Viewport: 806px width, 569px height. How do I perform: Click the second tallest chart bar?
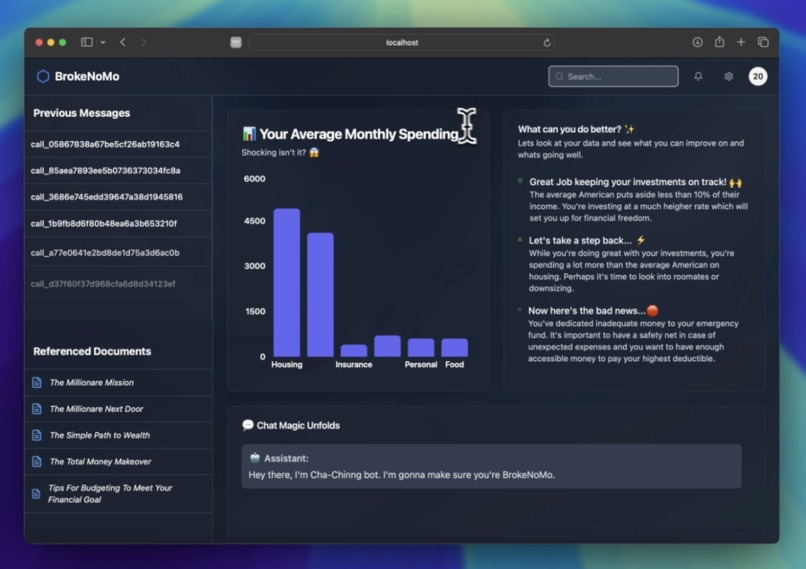[x=320, y=295]
